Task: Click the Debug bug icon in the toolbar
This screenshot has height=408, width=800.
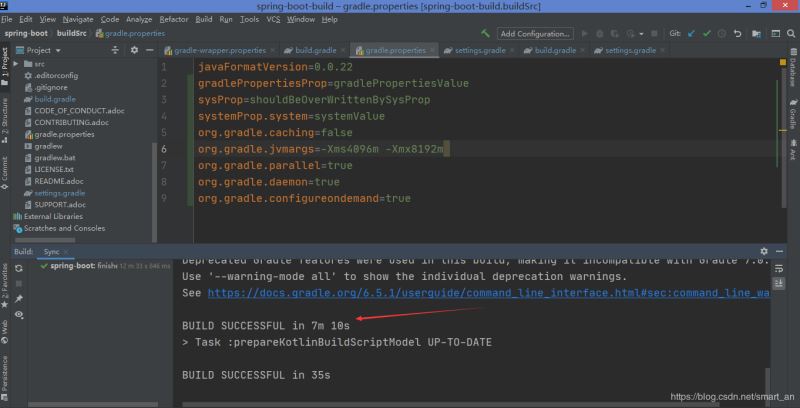Action: coord(600,34)
